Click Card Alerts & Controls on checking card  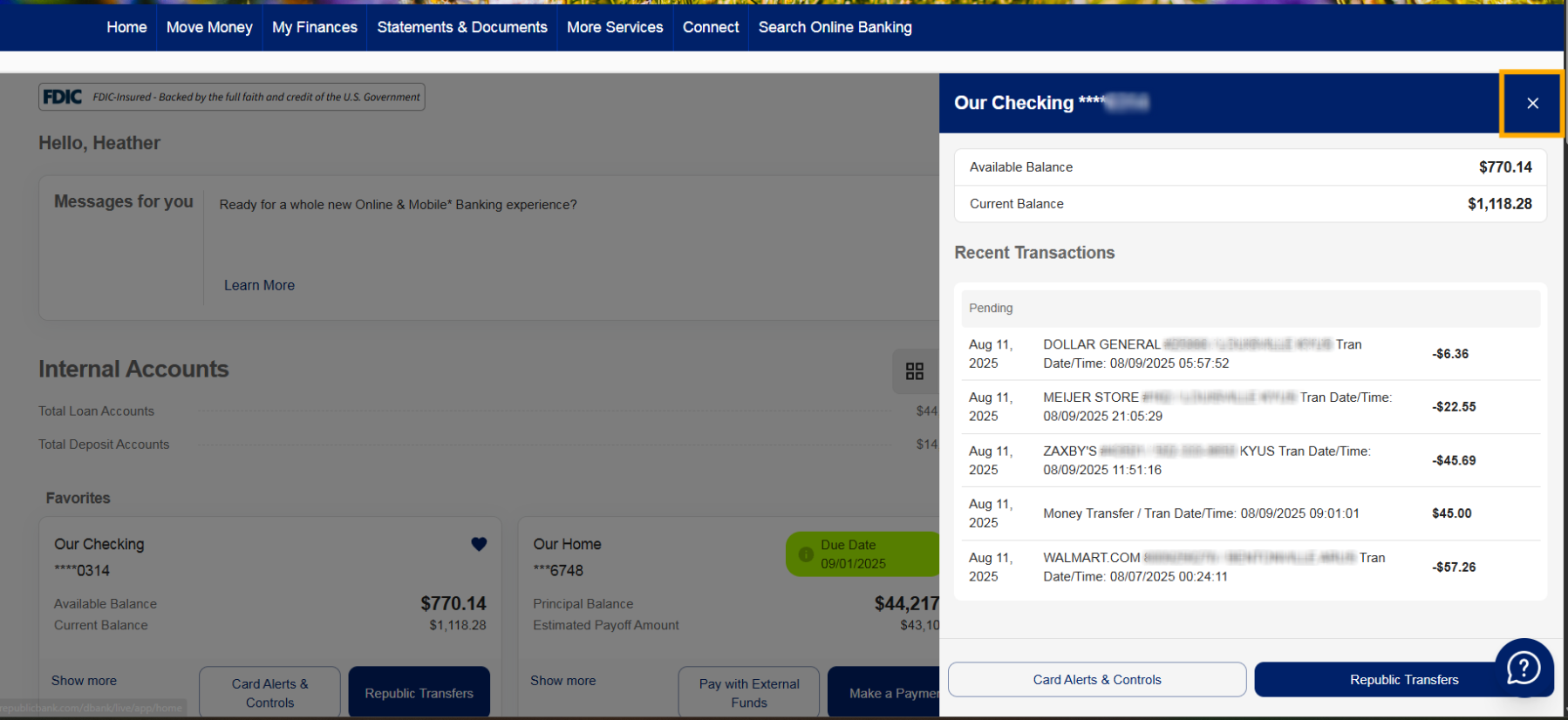269,693
